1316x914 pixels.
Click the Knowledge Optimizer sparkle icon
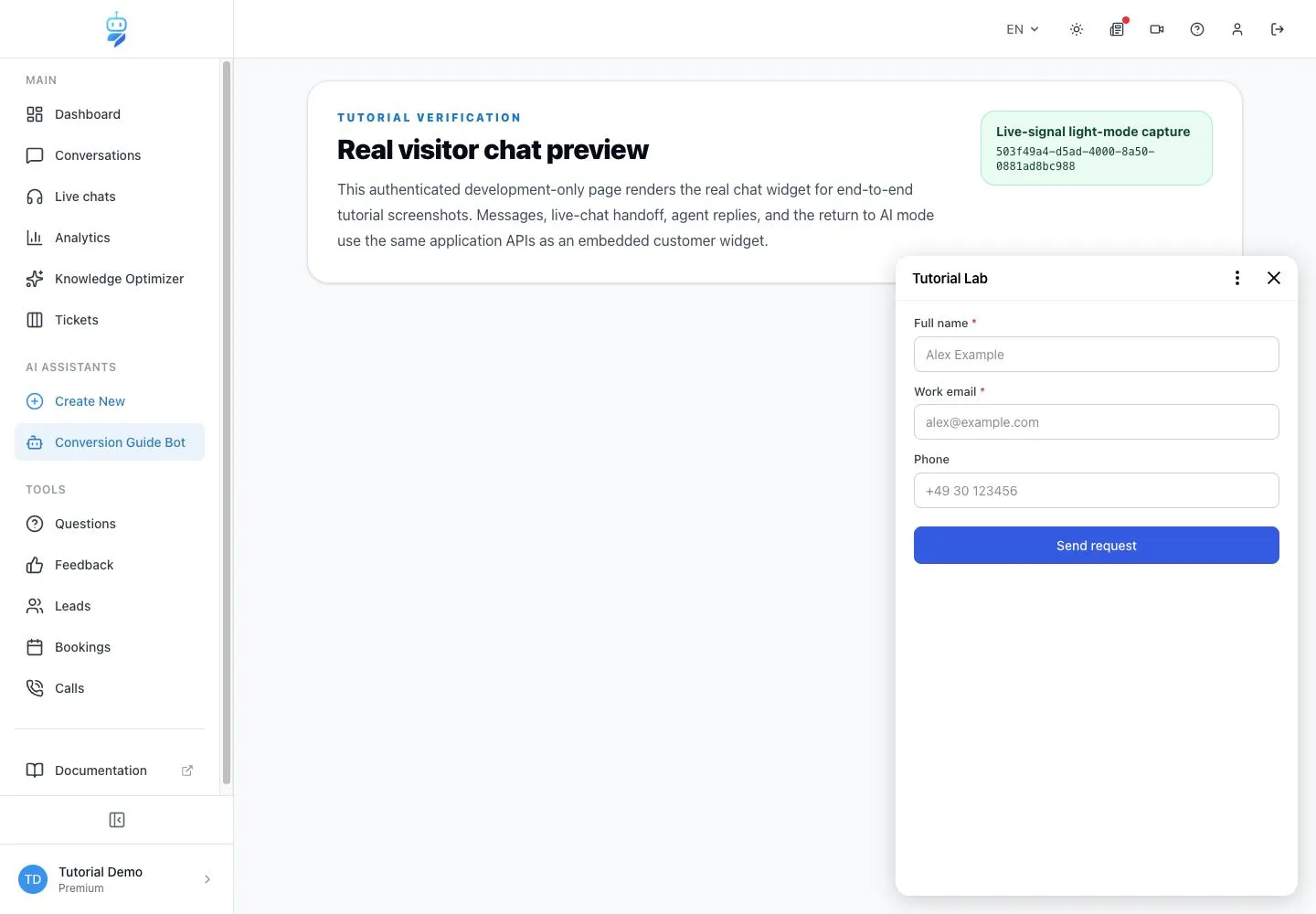[x=35, y=279]
